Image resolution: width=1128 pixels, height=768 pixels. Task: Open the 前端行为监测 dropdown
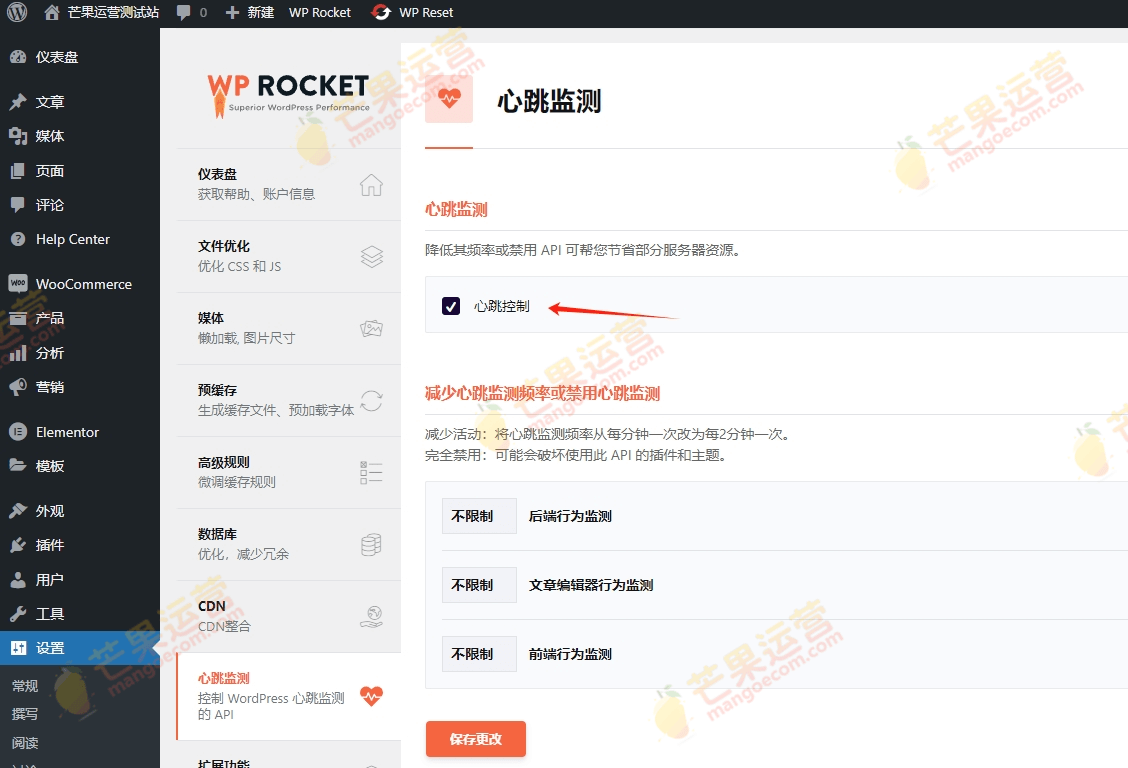coord(479,654)
